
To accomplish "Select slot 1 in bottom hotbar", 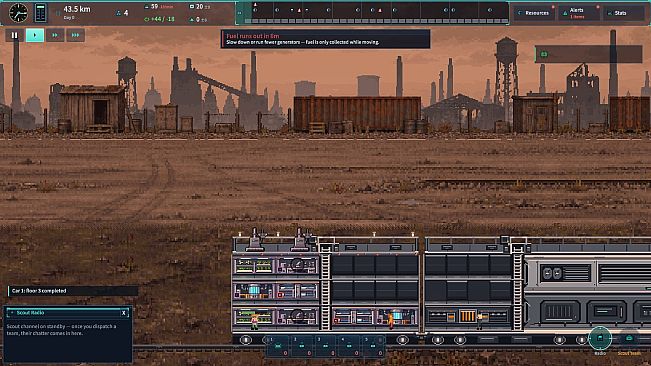I will (277, 347).
